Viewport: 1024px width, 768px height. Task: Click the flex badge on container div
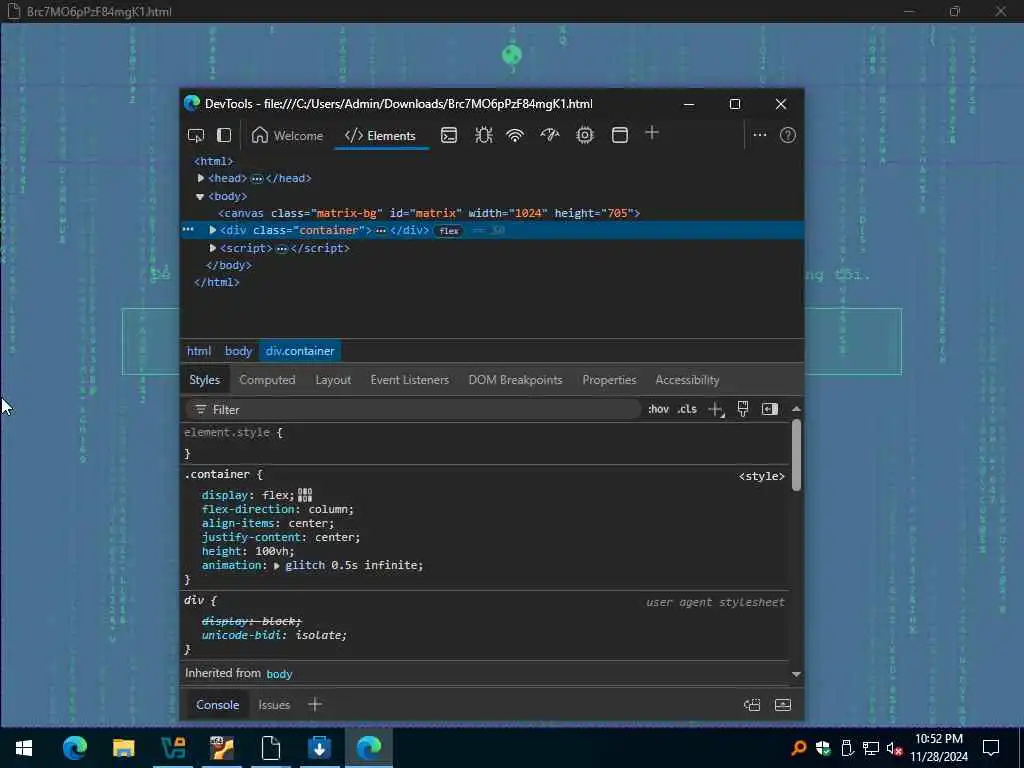click(449, 231)
